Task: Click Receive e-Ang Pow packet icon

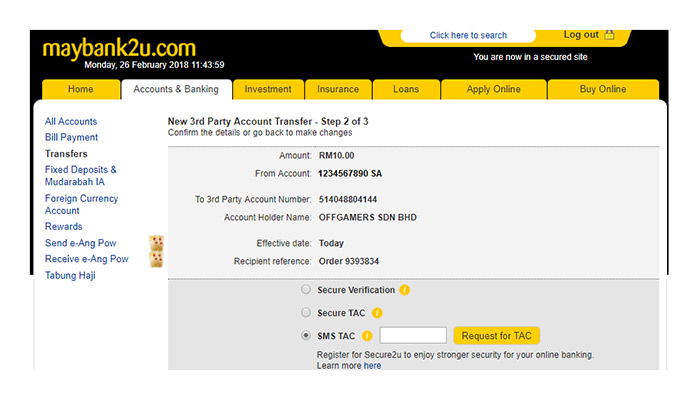Action: coord(156,259)
